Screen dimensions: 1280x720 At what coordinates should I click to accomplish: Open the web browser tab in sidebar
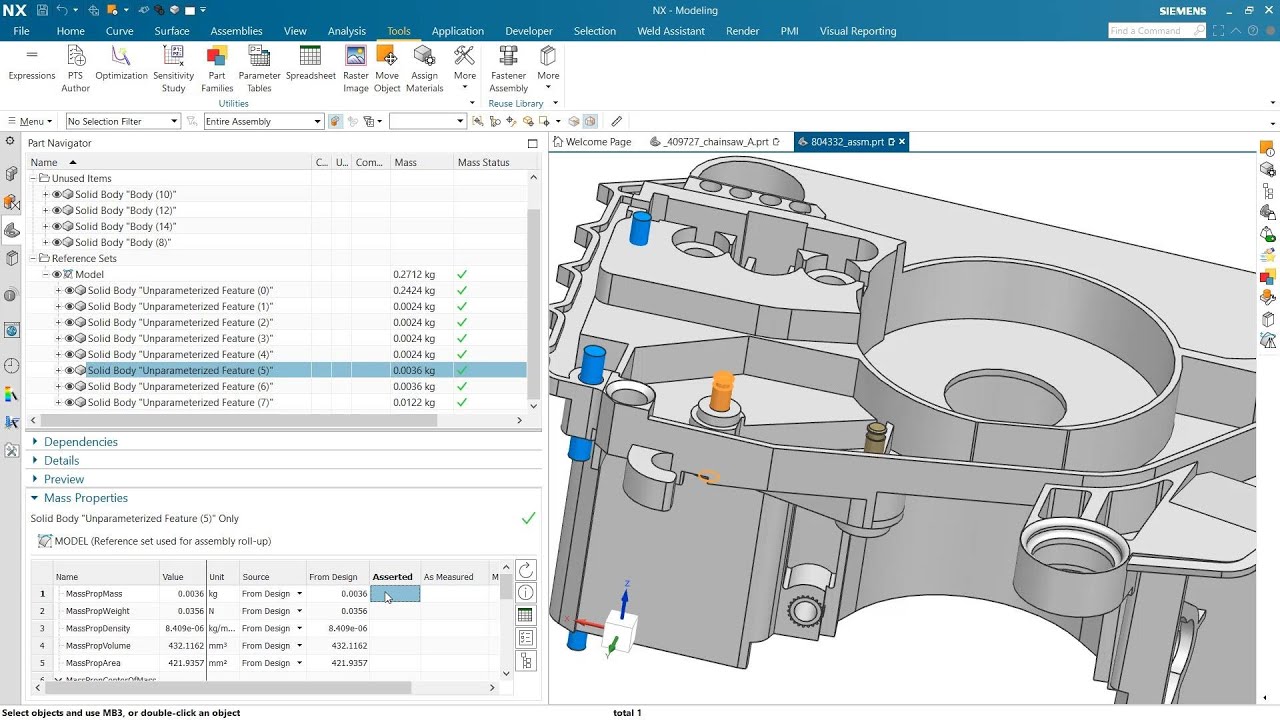(x=11, y=330)
